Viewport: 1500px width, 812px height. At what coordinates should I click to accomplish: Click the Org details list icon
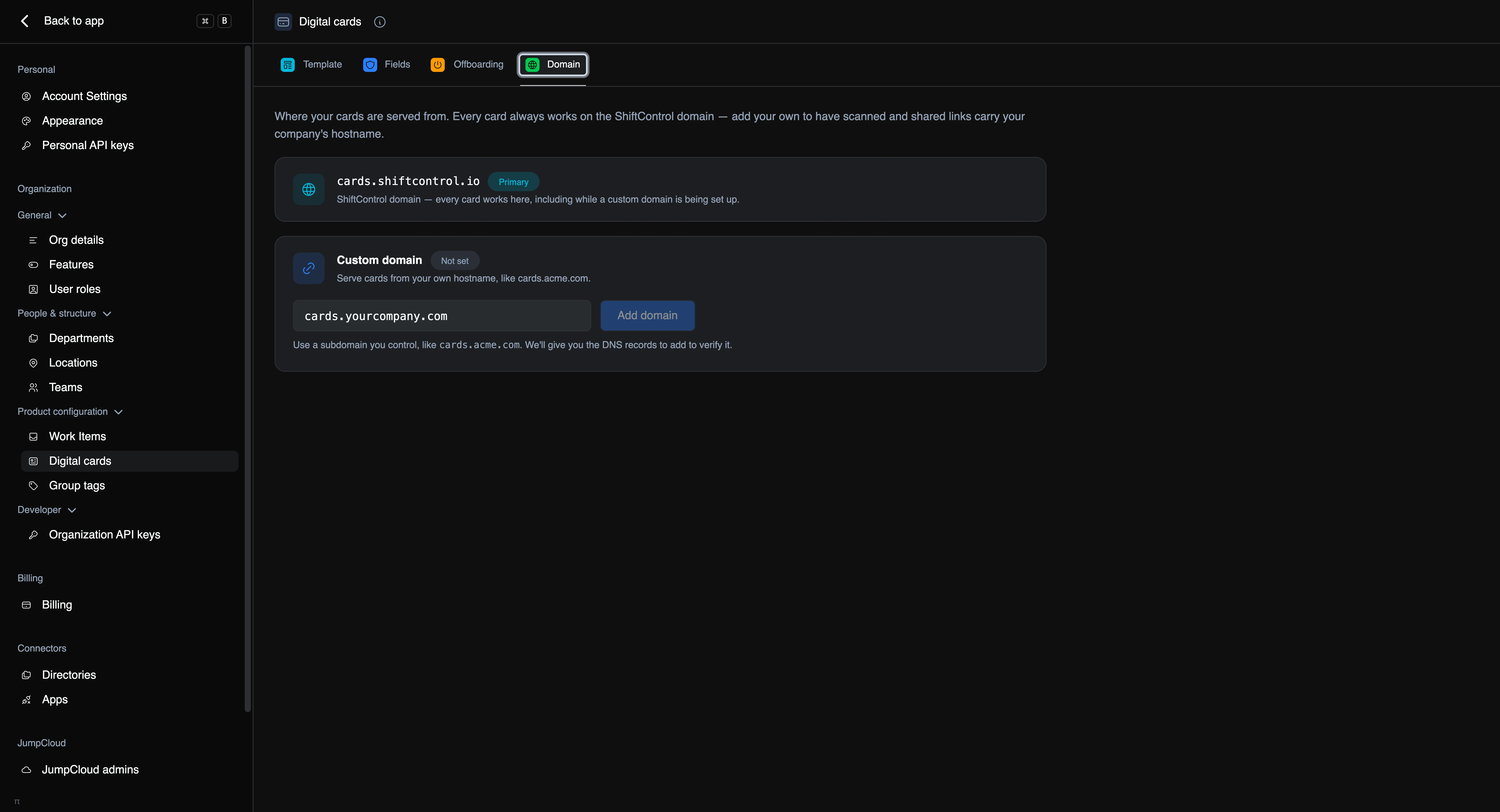pyautogui.click(x=33, y=240)
